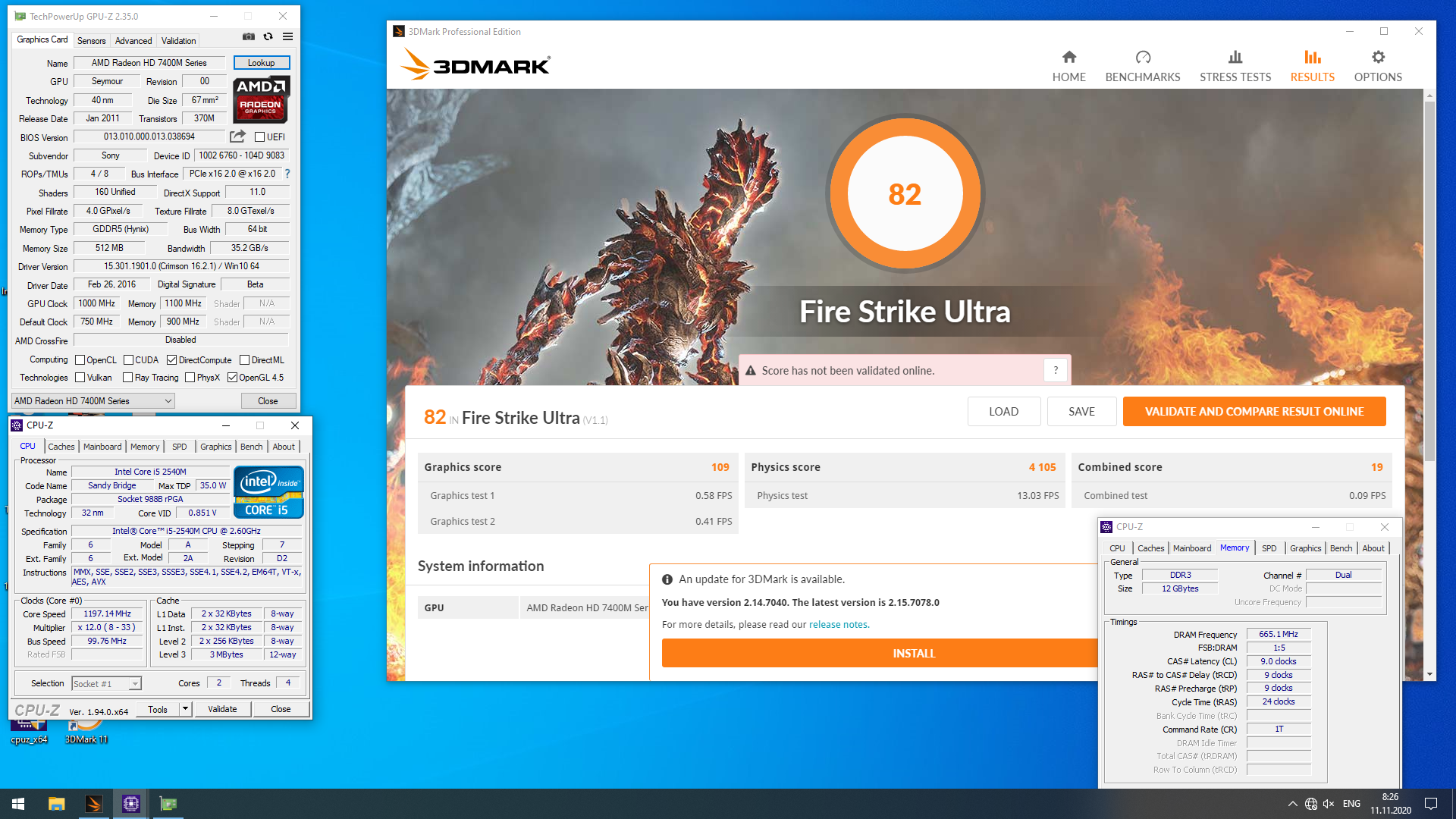Viewport: 1456px width, 819px height.
Task: Open File Explorer from taskbar
Action: (57, 804)
